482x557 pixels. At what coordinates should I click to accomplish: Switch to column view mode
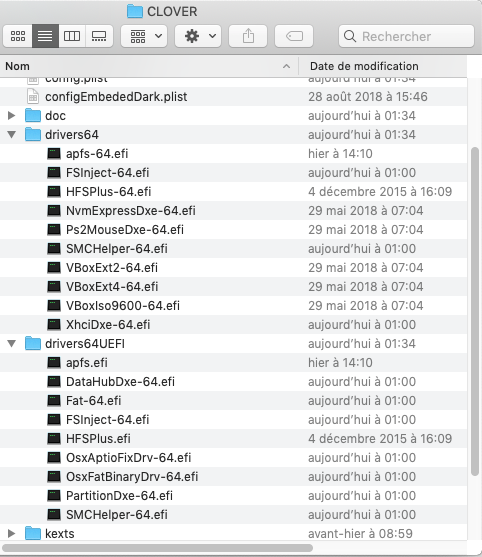click(72, 36)
